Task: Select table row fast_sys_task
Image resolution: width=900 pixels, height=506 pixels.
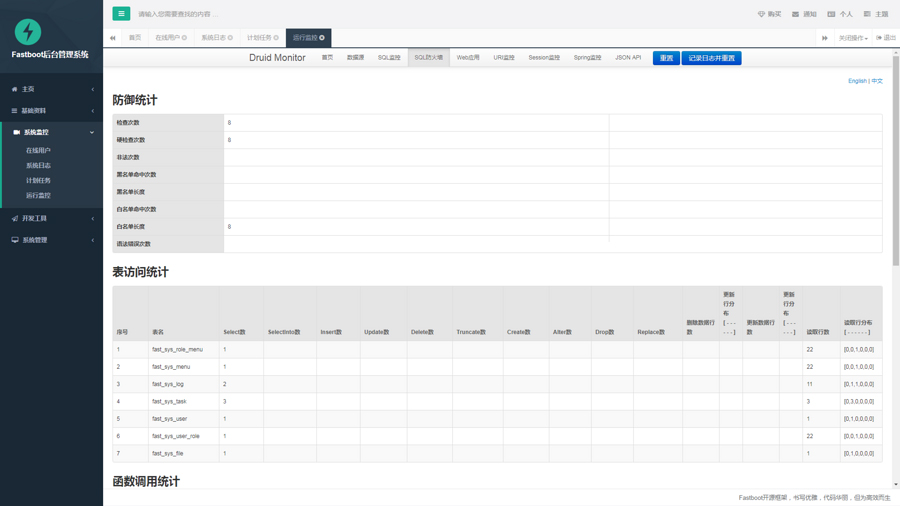Action: tap(497, 402)
